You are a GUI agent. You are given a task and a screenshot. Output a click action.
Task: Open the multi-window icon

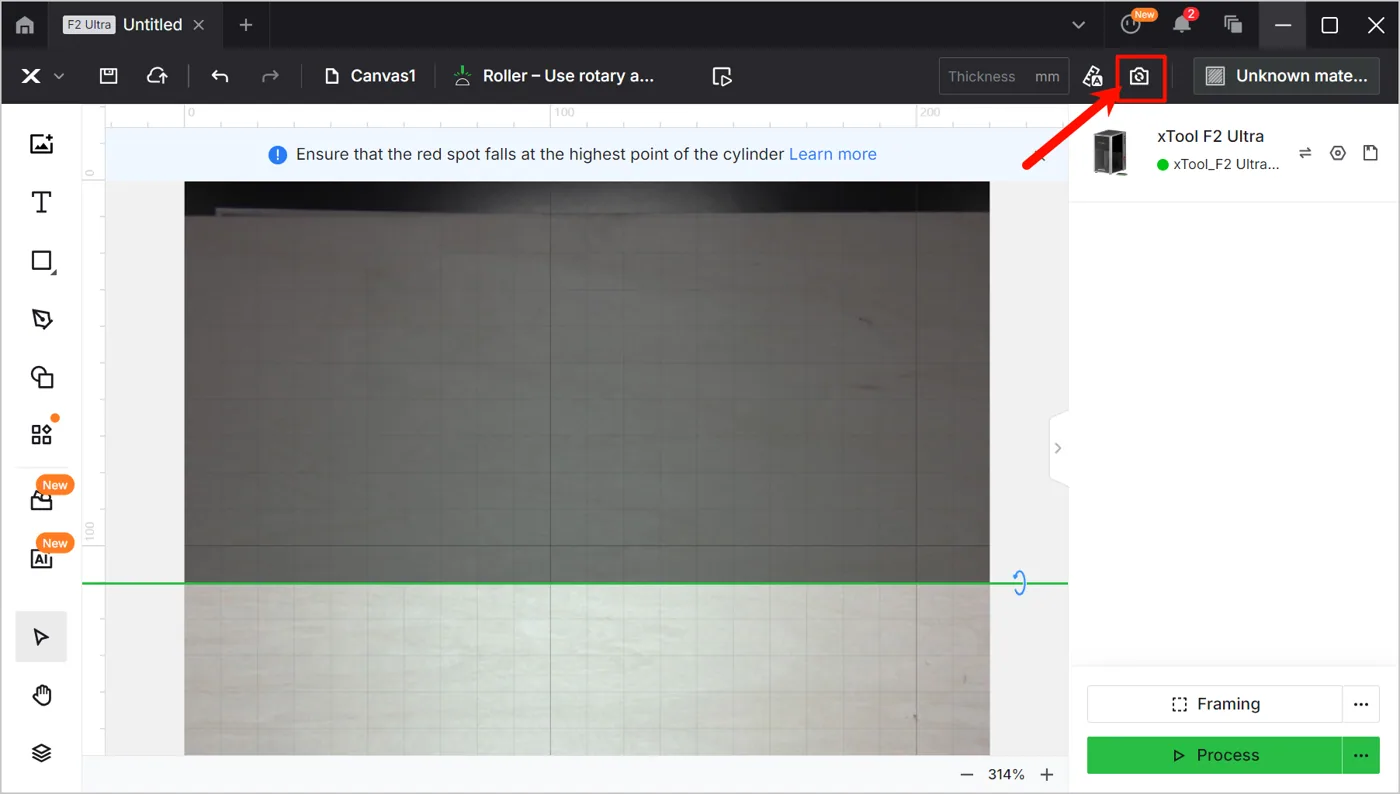(1233, 25)
